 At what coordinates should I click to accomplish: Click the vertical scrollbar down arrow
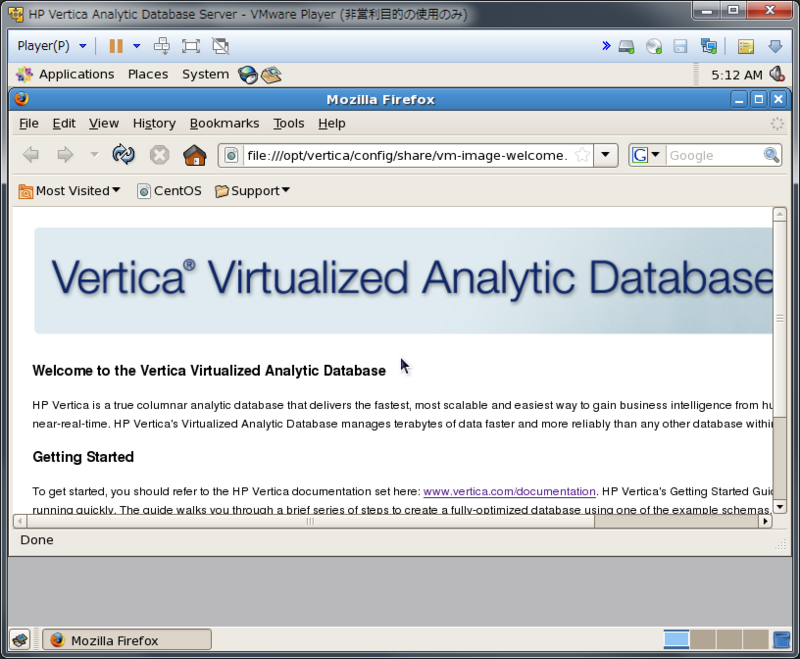[779, 506]
